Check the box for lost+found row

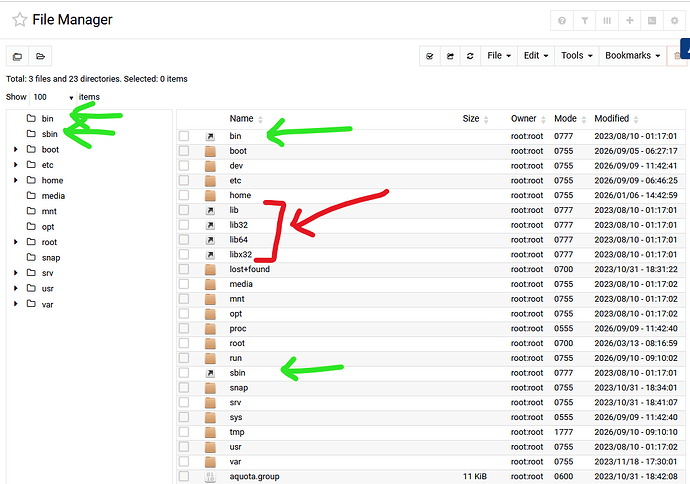point(184,269)
